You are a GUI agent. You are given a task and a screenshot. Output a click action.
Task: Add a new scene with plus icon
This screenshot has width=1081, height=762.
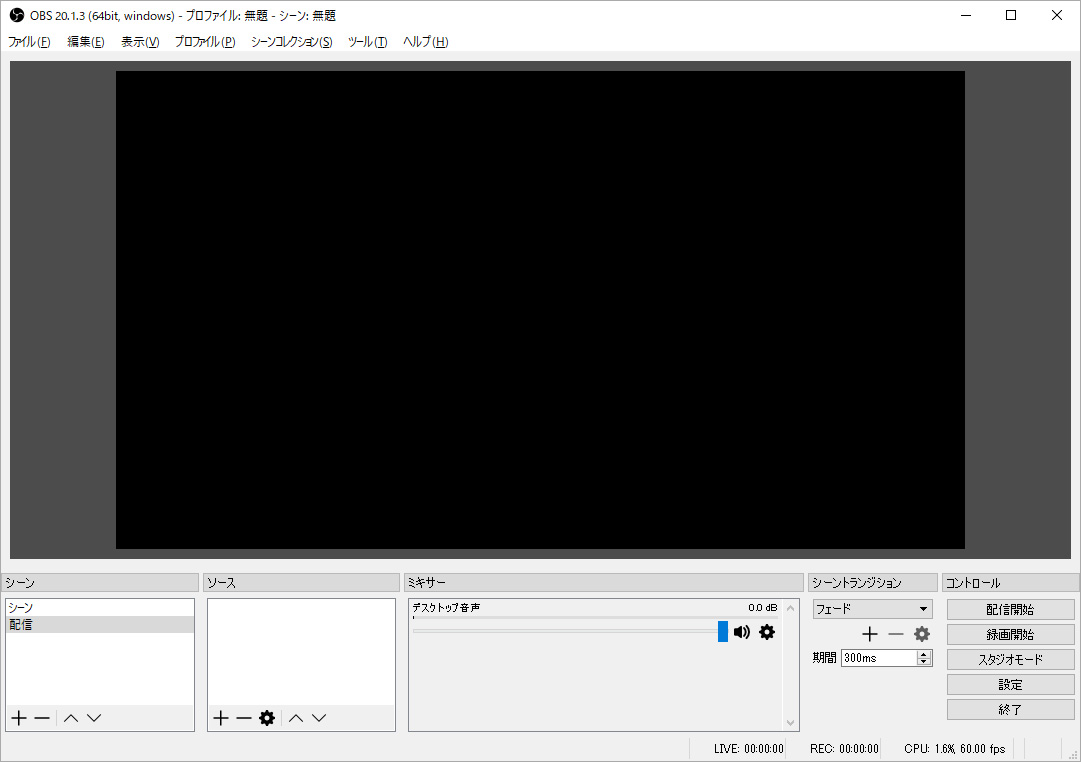coord(19,718)
